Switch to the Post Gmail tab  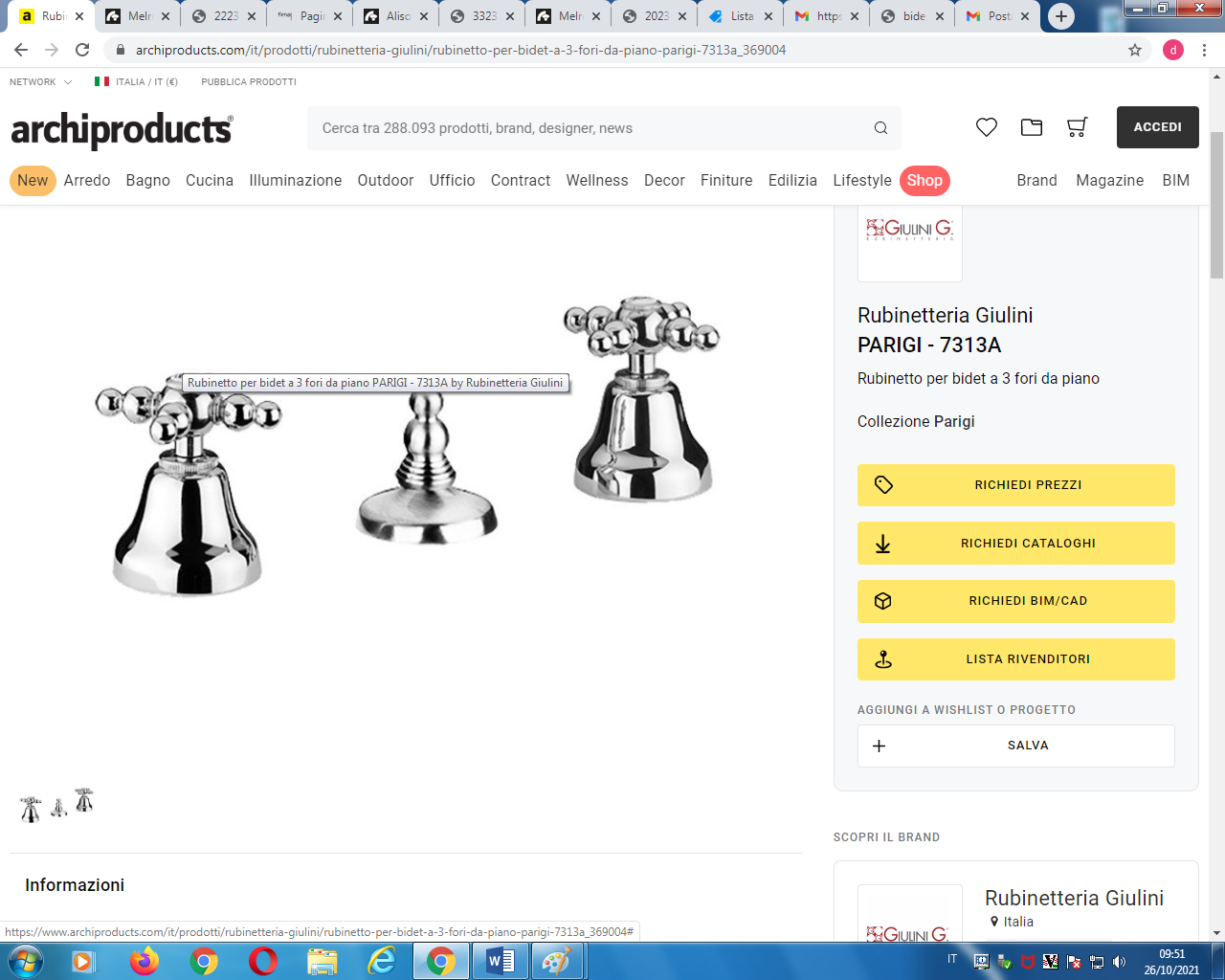[x=999, y=16]
